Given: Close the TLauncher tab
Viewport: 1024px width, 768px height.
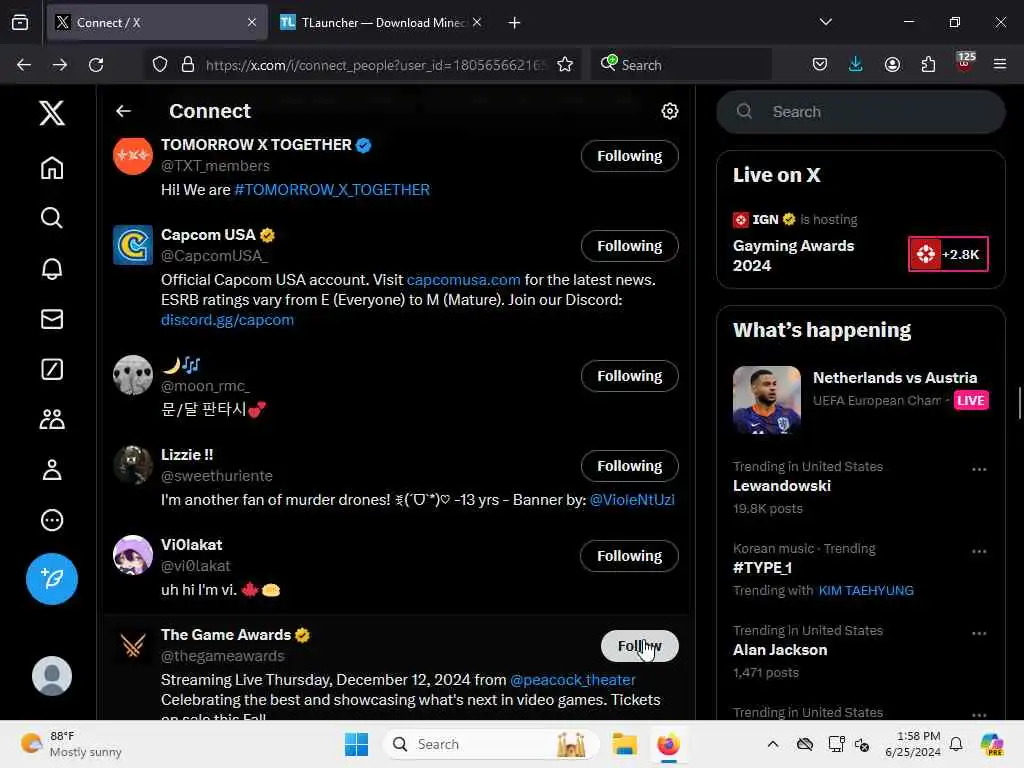Looking at the screenshot, I should tap(477, 23).
